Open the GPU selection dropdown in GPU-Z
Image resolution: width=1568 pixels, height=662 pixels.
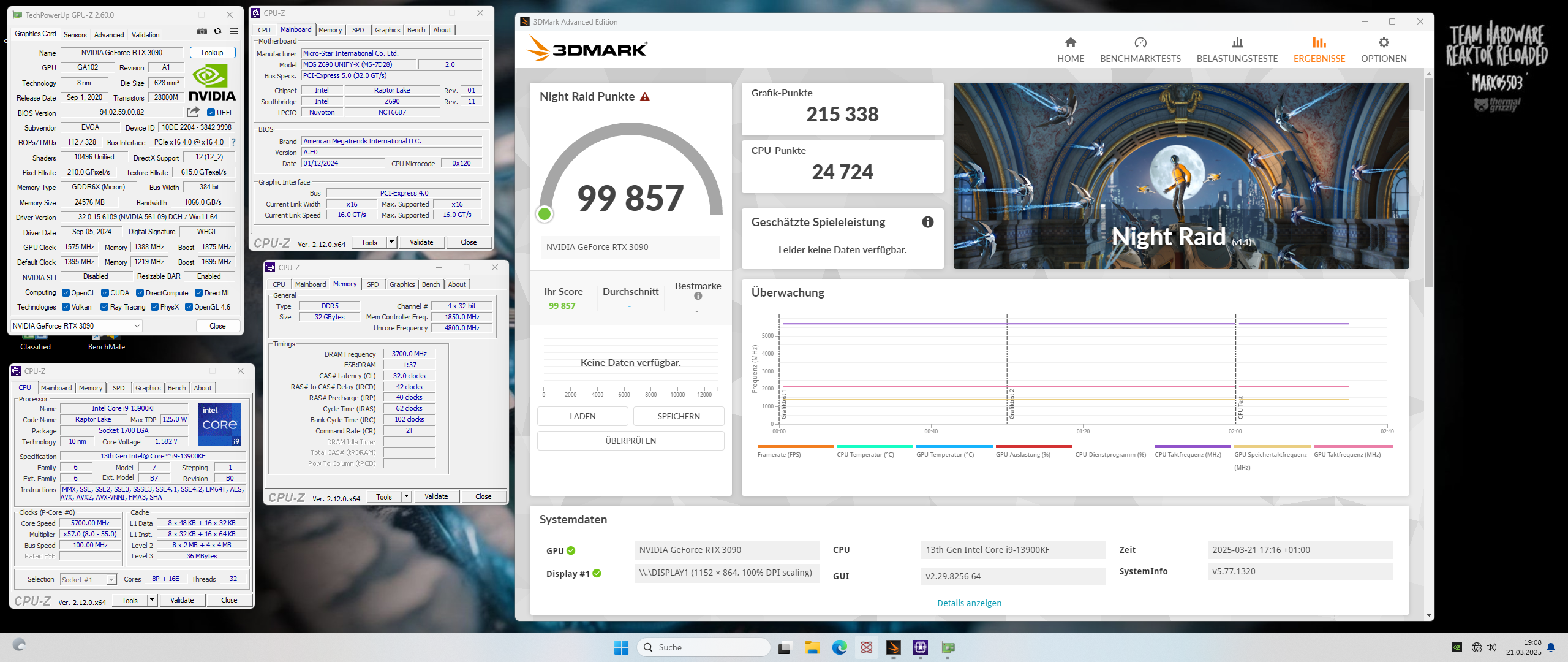[77, 326]
